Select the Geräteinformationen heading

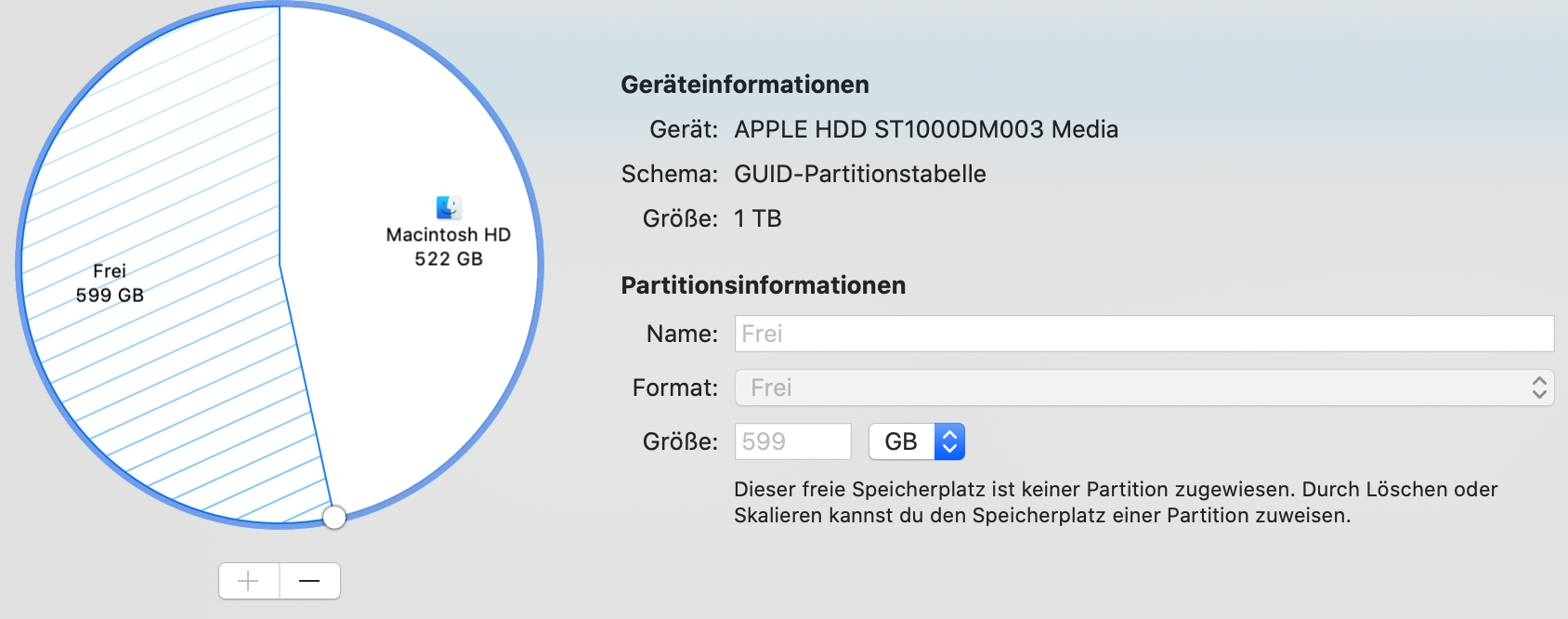tap(744, 84)
